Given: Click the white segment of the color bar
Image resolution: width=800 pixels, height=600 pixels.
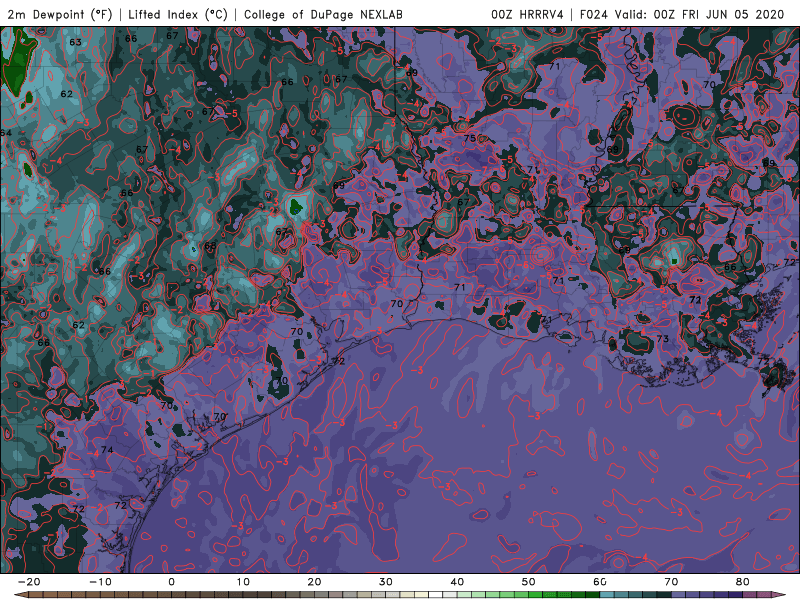Looking at the screenshot, I should tap(435, 595).
